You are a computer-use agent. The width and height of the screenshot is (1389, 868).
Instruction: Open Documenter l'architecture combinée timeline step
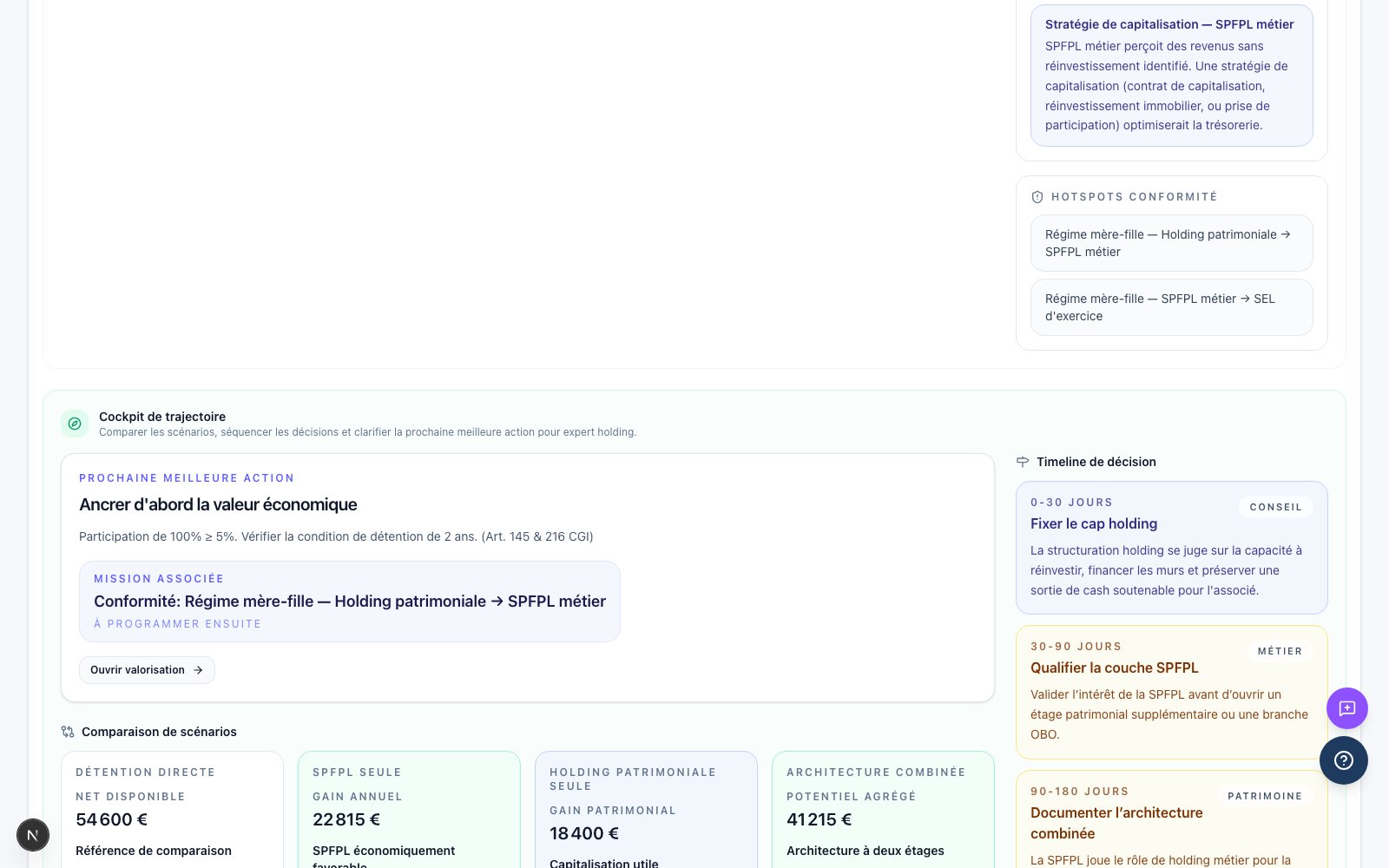tap(1171, 819)
